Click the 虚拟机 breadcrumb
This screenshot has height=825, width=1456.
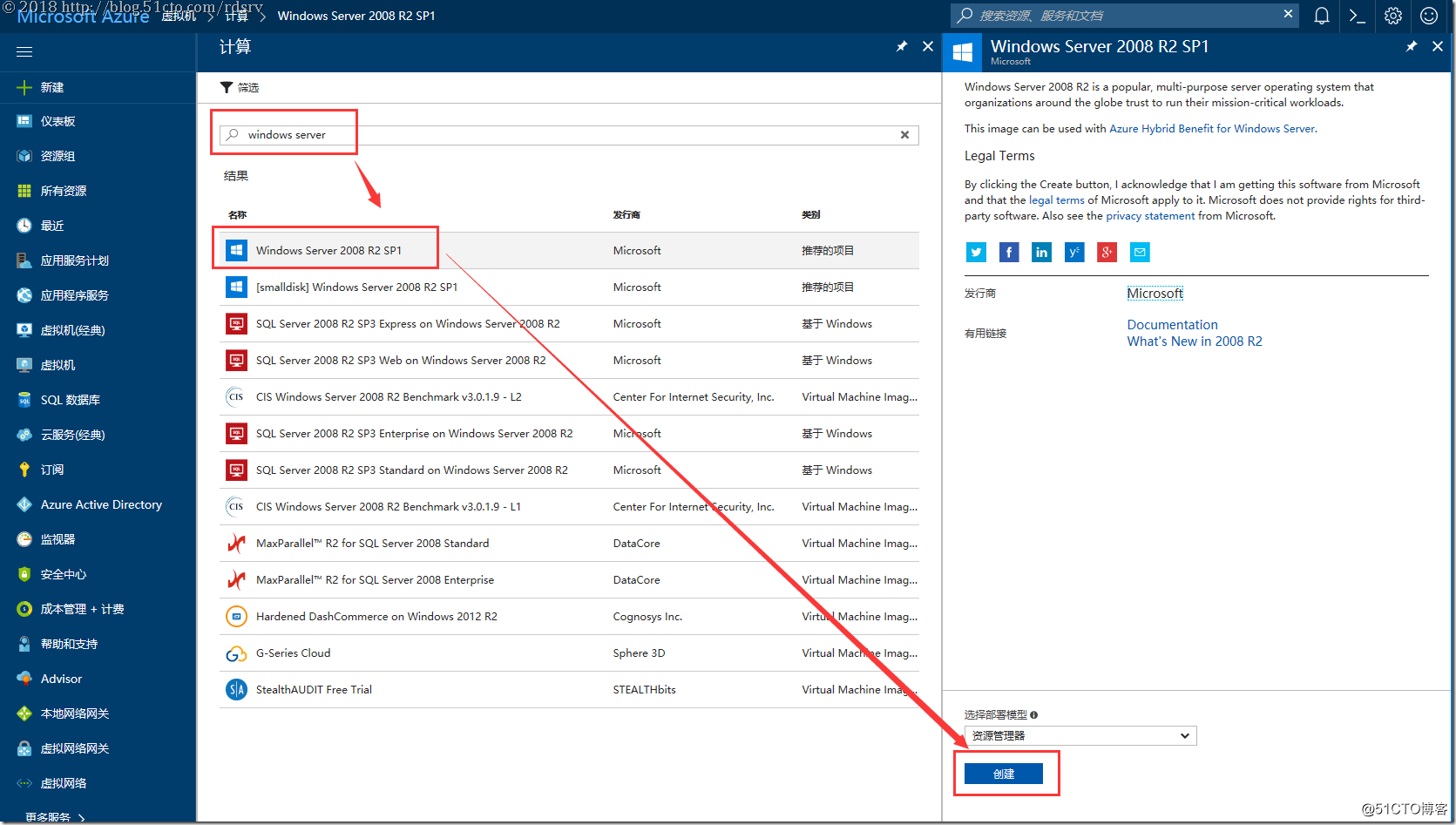pos(179,16)
